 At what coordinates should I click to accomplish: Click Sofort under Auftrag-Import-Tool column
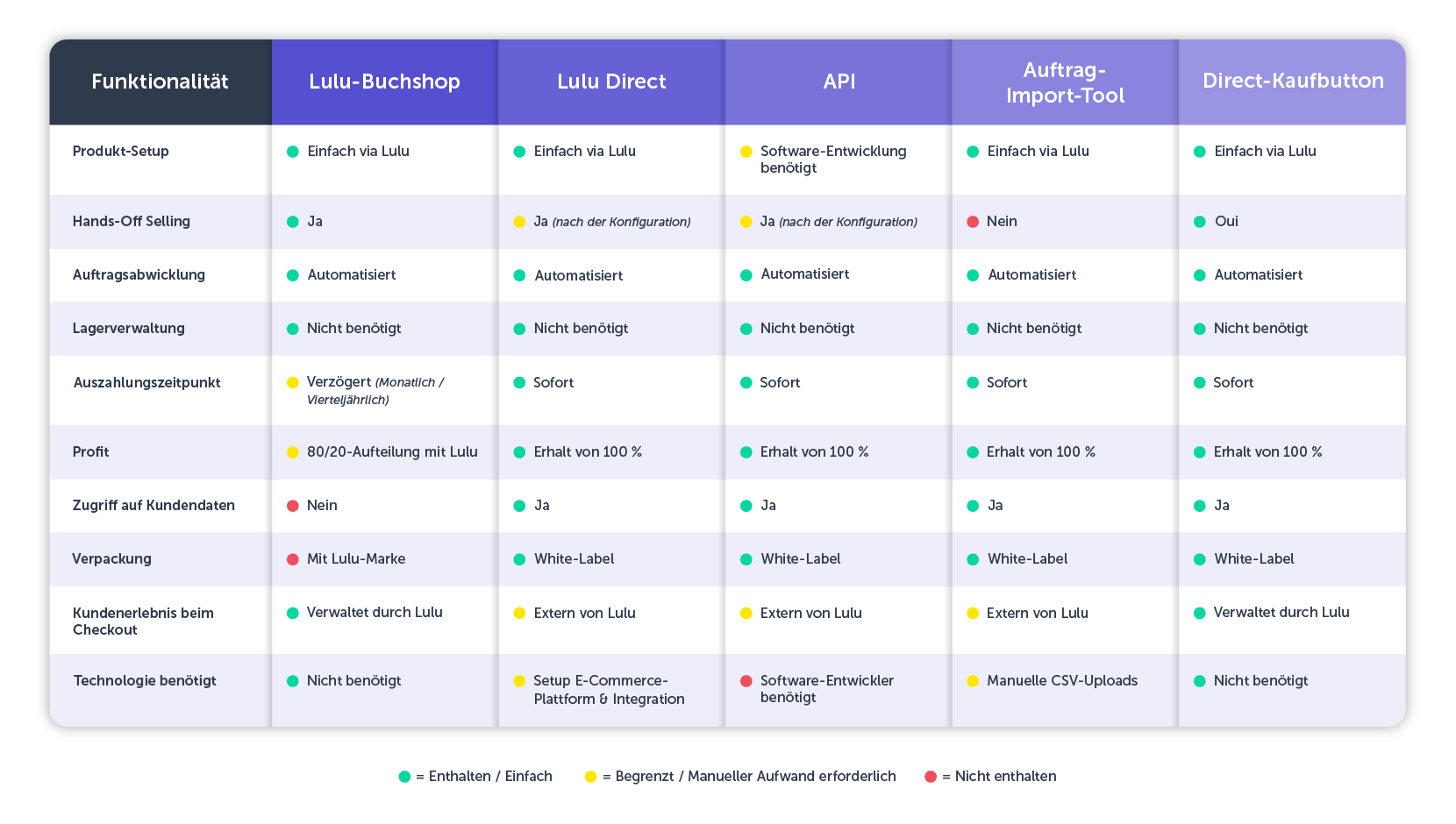point(1007,382)
